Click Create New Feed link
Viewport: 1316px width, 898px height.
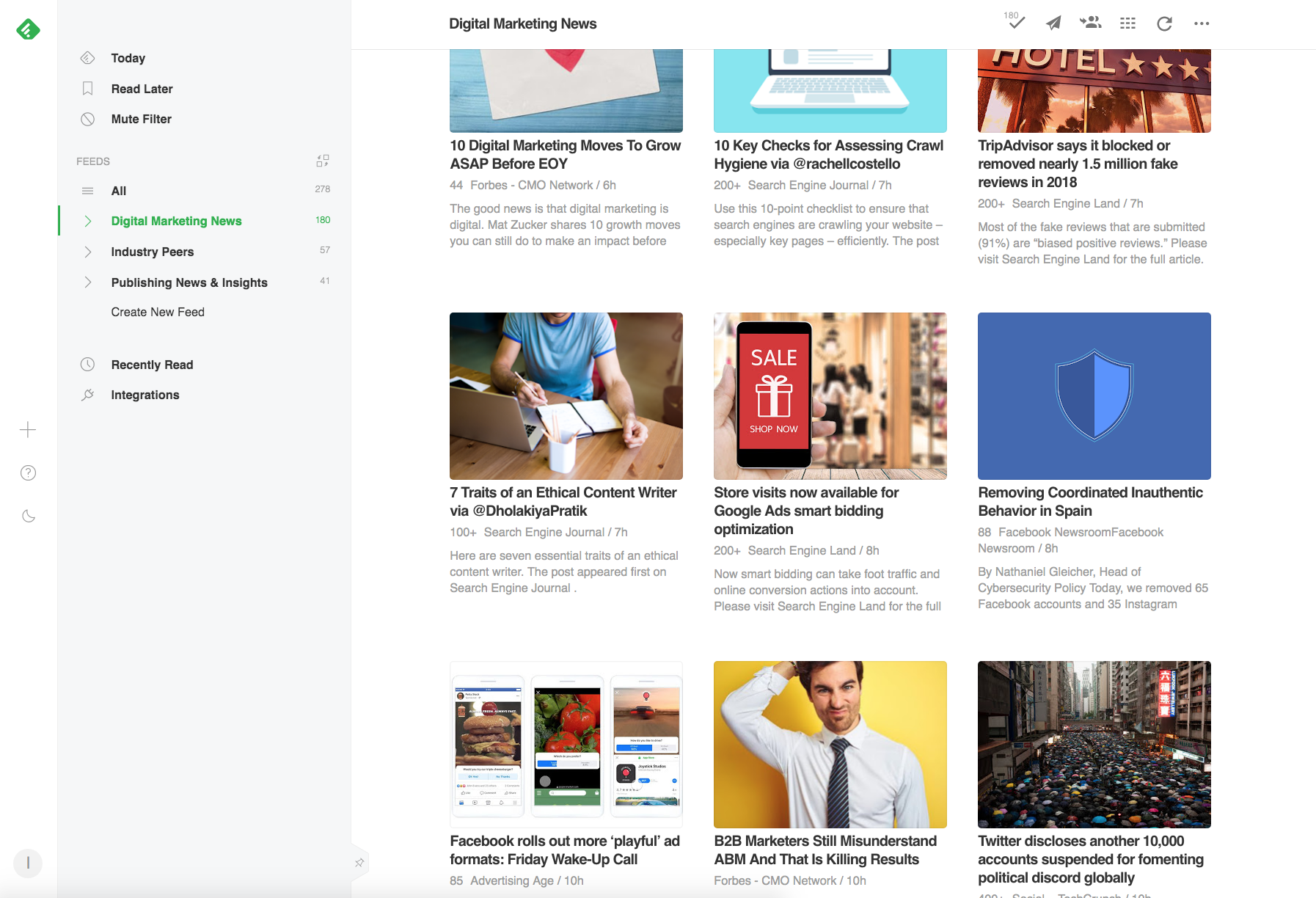tap(158, 312)
